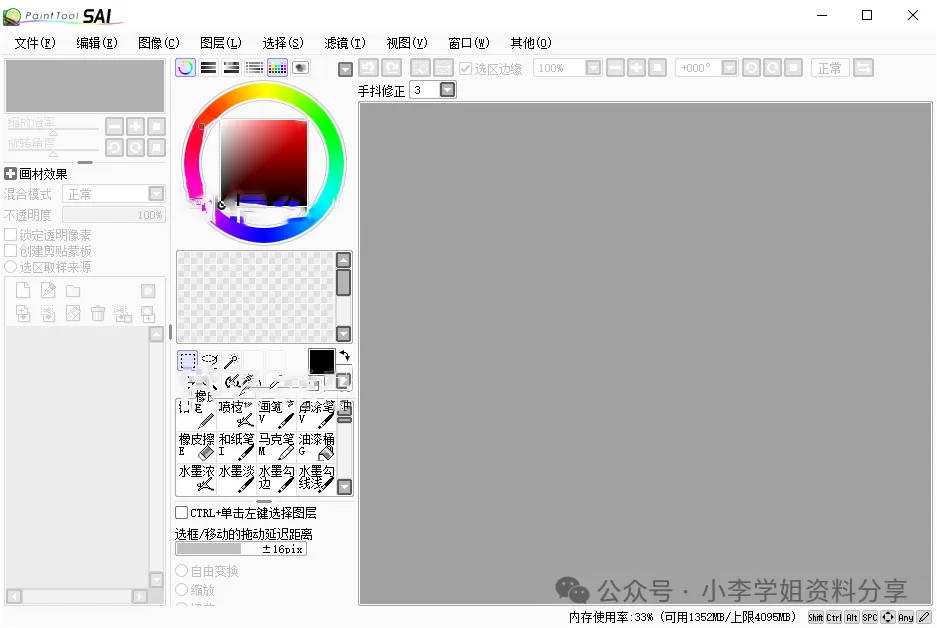Viewport: 937px width, 628px height.
Task: Choose the 油漆桶 bucket tool
Action: coord(316,447)
